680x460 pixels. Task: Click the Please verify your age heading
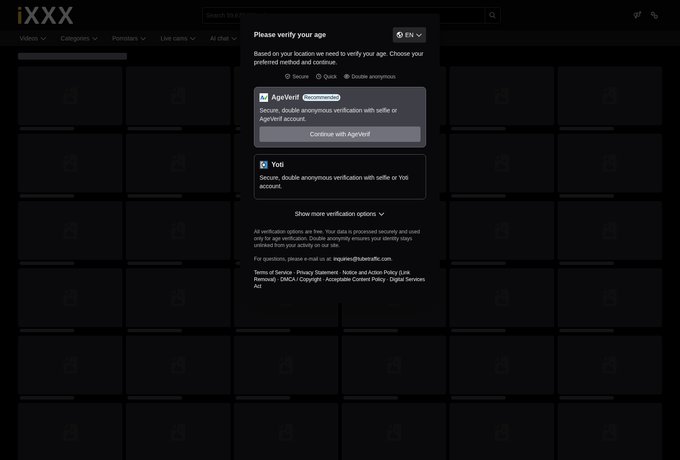[290, 35]
